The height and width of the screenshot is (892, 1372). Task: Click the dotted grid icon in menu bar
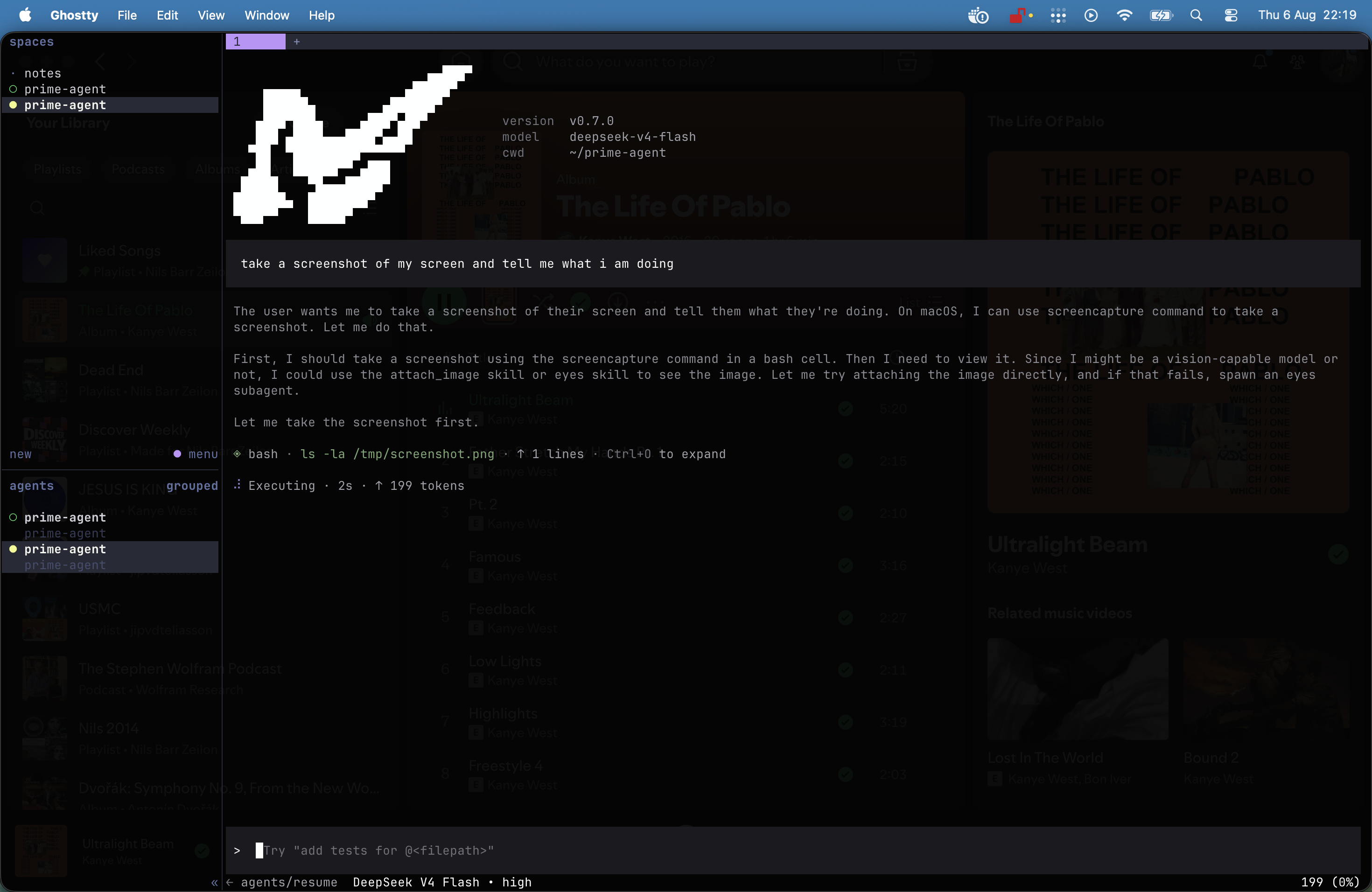[x=1058, y=15]
